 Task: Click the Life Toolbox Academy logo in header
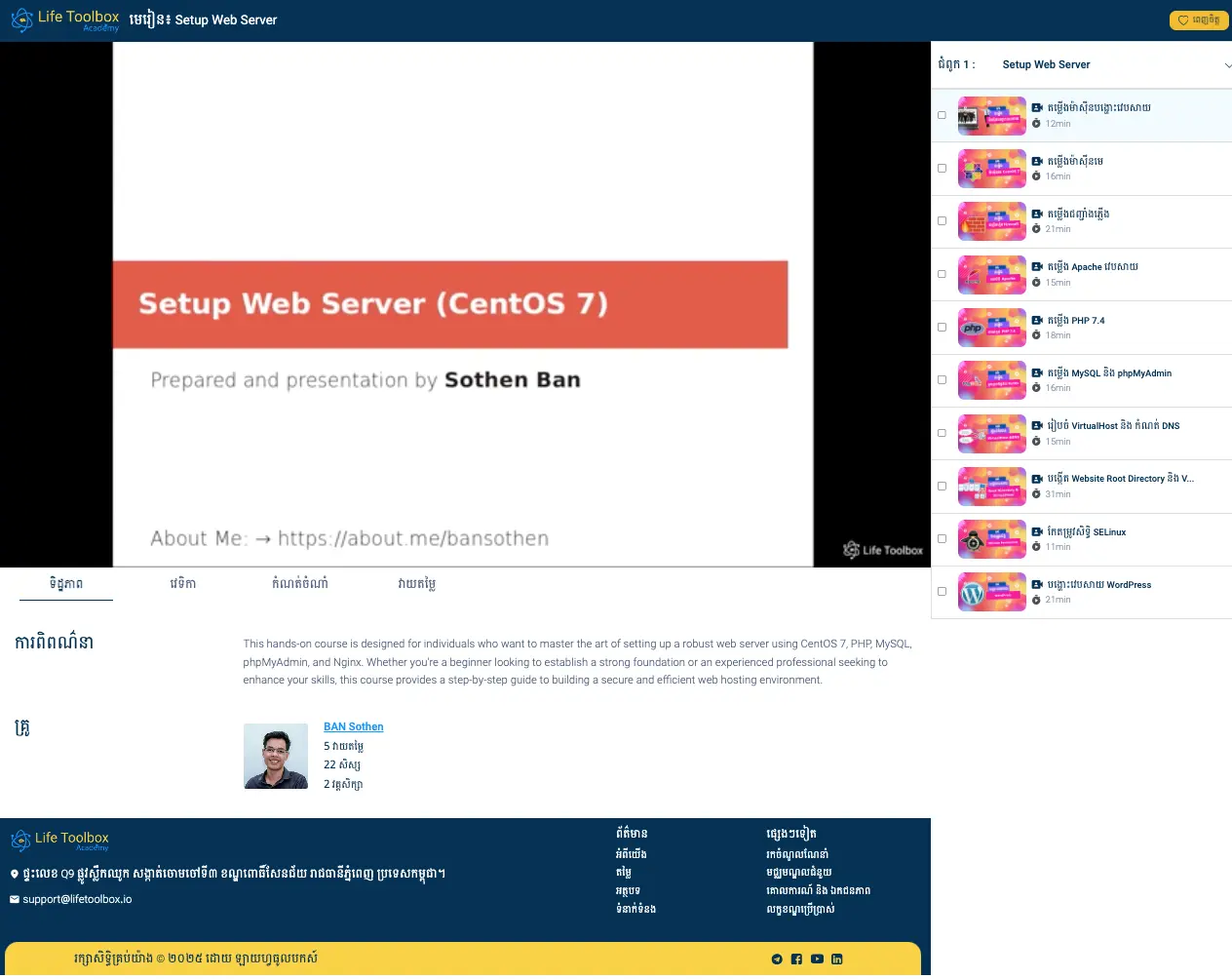(64, 20)
